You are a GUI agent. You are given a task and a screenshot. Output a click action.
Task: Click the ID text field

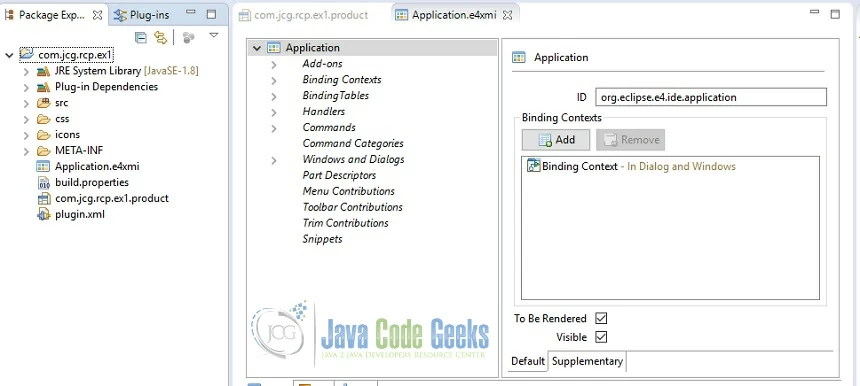tap(710, 97)
